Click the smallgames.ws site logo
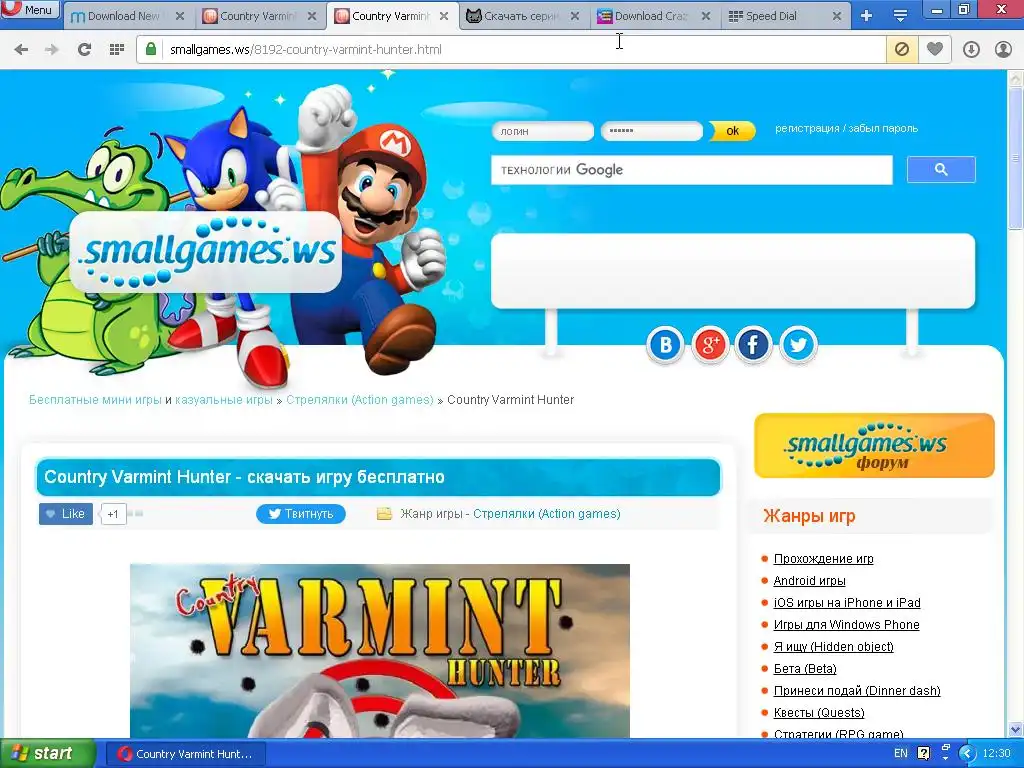1024x768 pixels. tap(206, 252)
